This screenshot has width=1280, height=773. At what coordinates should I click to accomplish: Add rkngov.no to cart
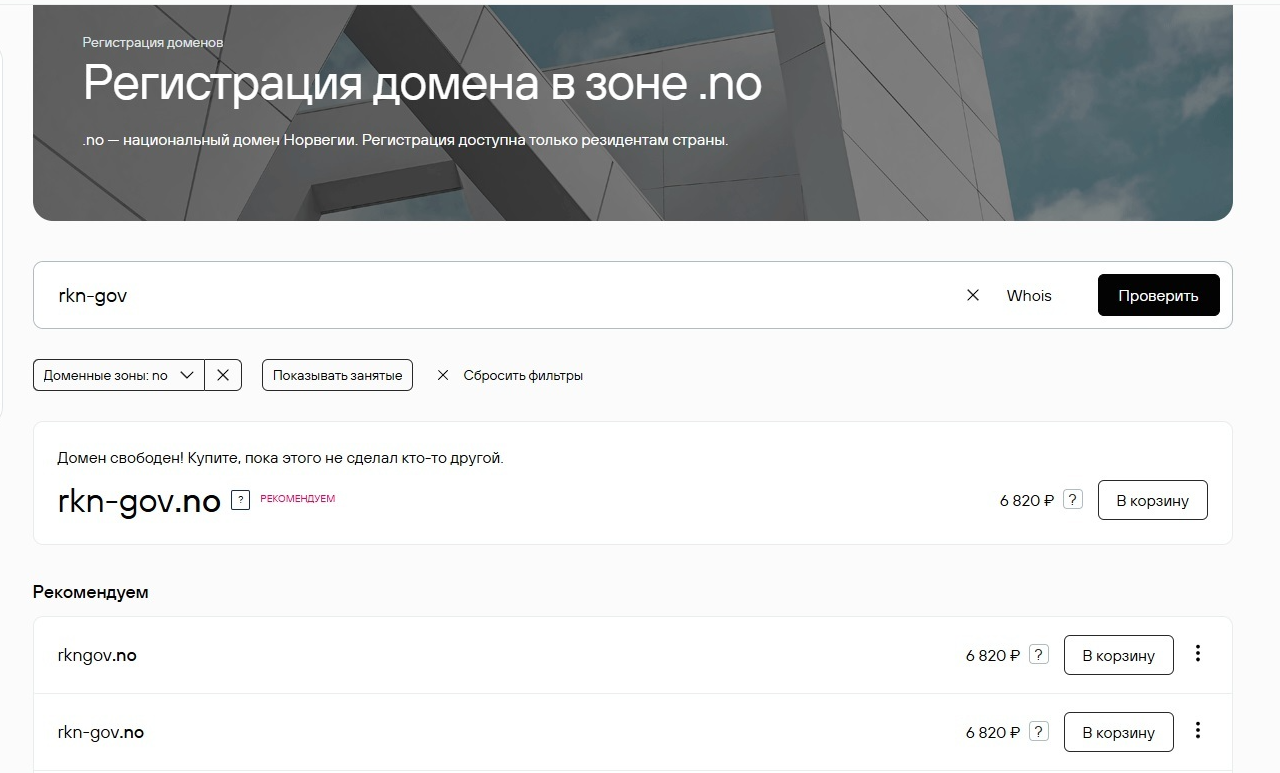[1118, 655]
